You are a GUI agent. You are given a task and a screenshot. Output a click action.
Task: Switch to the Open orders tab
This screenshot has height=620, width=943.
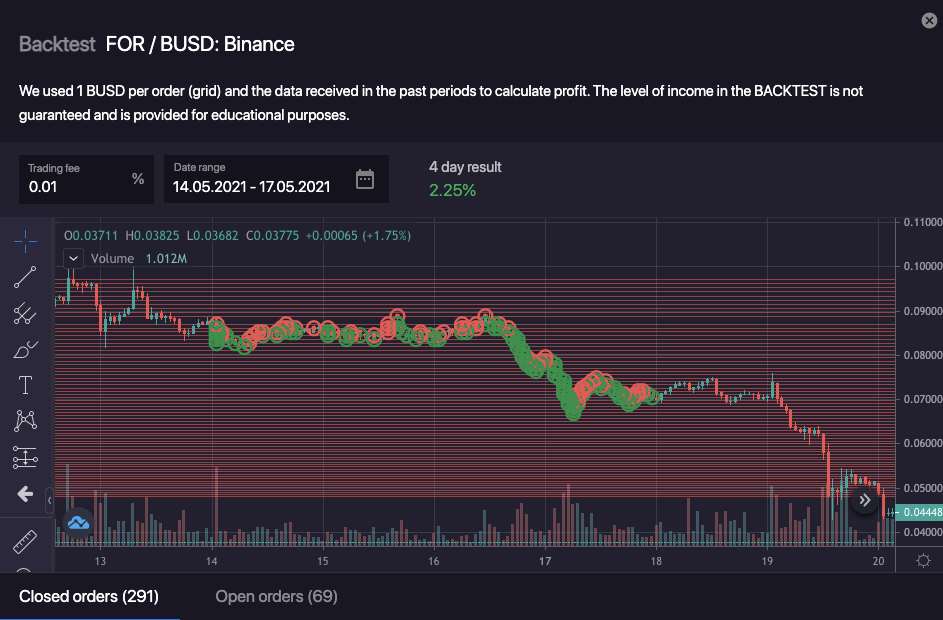click(276, 597)
